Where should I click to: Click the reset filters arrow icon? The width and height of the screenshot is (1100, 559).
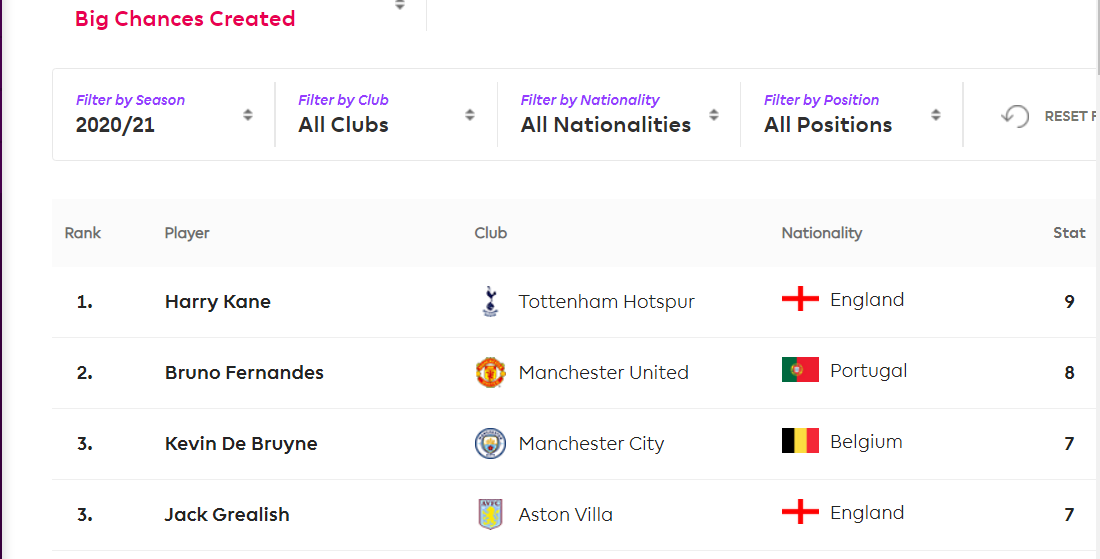click(x=1015, y=116)
